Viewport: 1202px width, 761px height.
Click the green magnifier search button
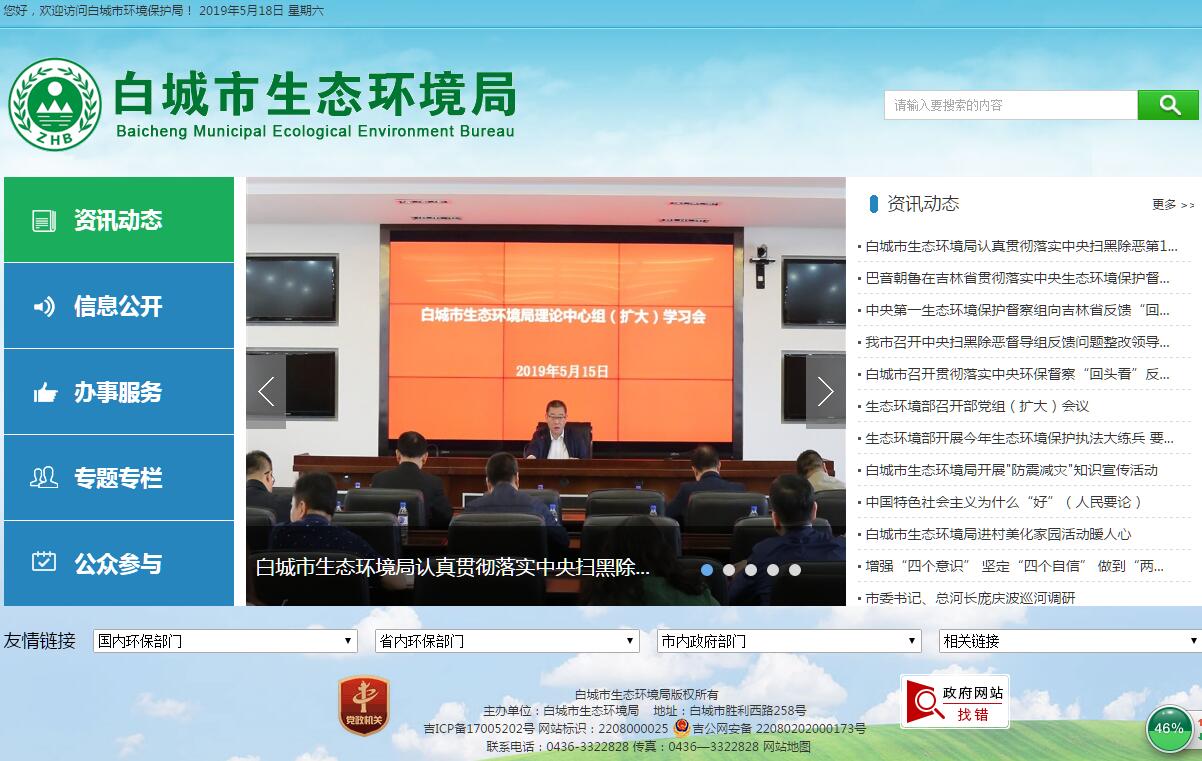pos(1167,105)
